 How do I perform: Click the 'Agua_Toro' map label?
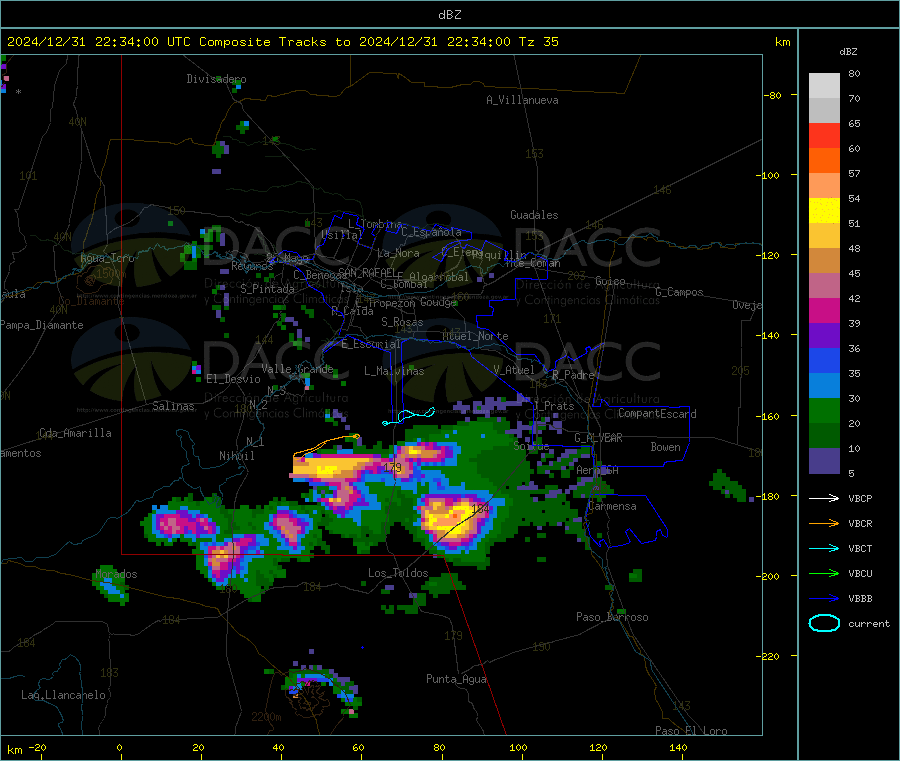[107, 258]
